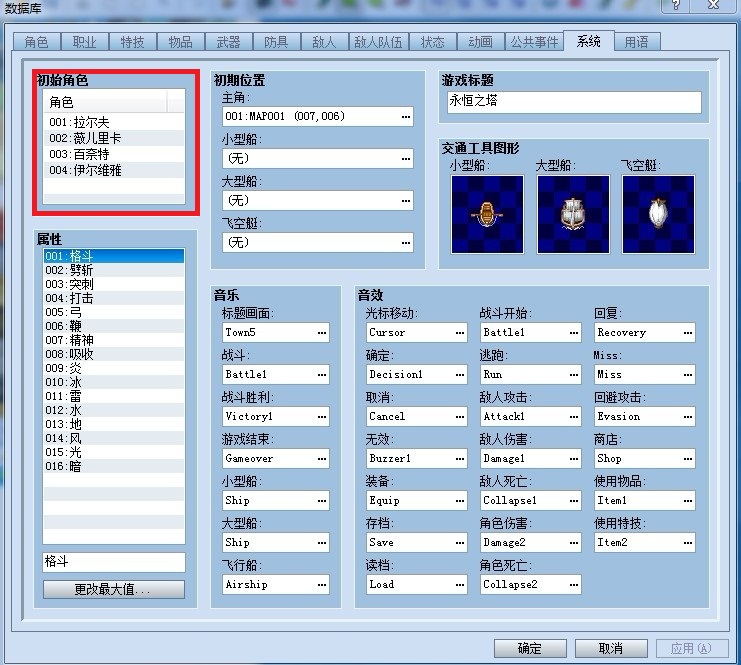The width and height of the screenshot is (741, 665).
Task: Choose the title screen music Town5
Action: click(276, 332)
